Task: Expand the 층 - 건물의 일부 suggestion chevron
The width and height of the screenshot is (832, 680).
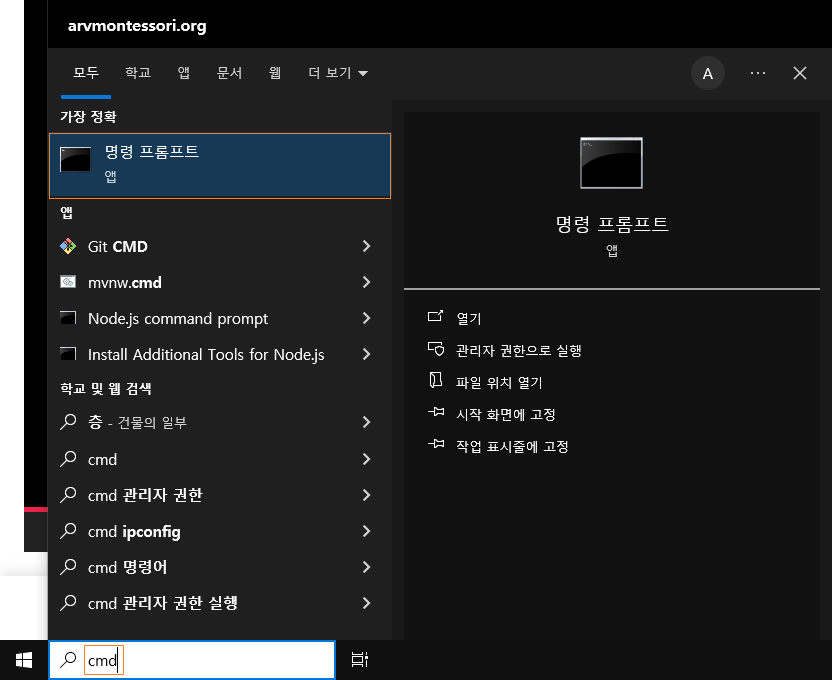Action: 366,422
